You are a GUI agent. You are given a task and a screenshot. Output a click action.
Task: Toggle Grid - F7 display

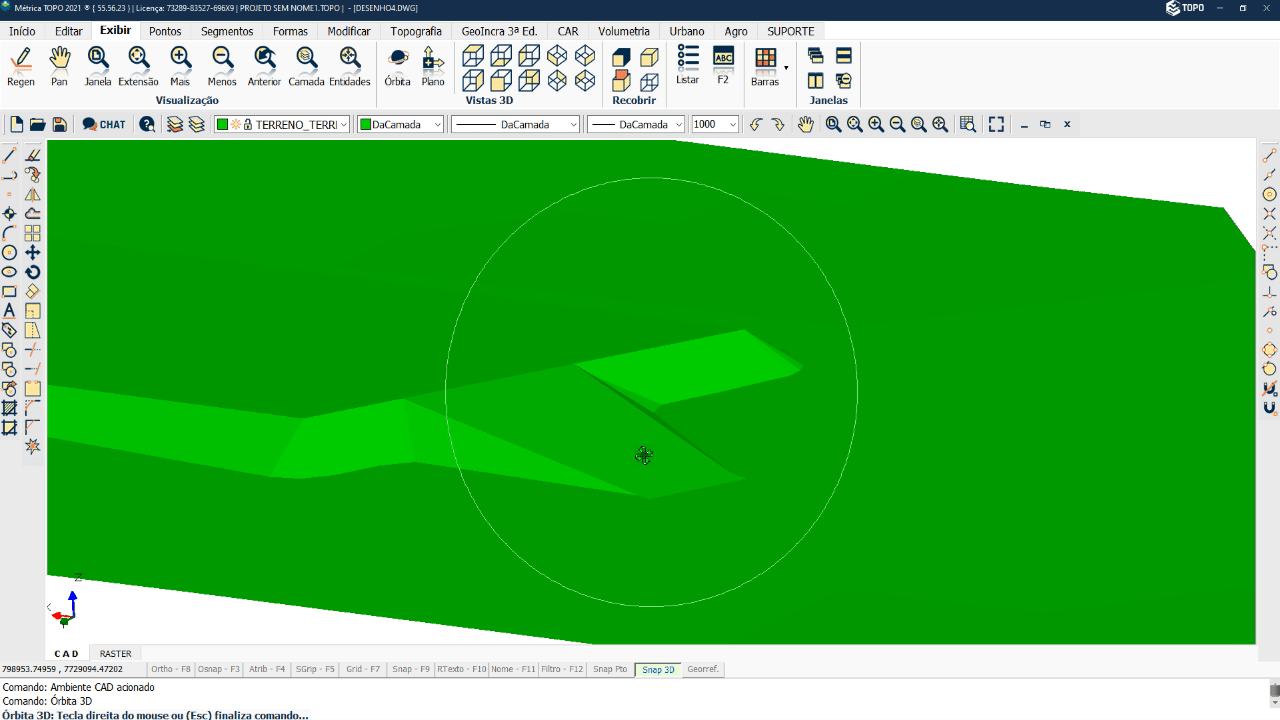[363, 669]
